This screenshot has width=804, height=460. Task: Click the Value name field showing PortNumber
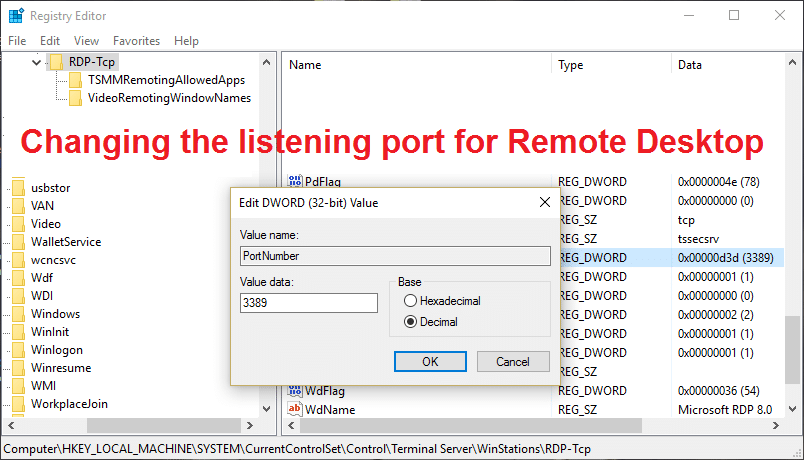pyautogui.click(x=395, y=256)
